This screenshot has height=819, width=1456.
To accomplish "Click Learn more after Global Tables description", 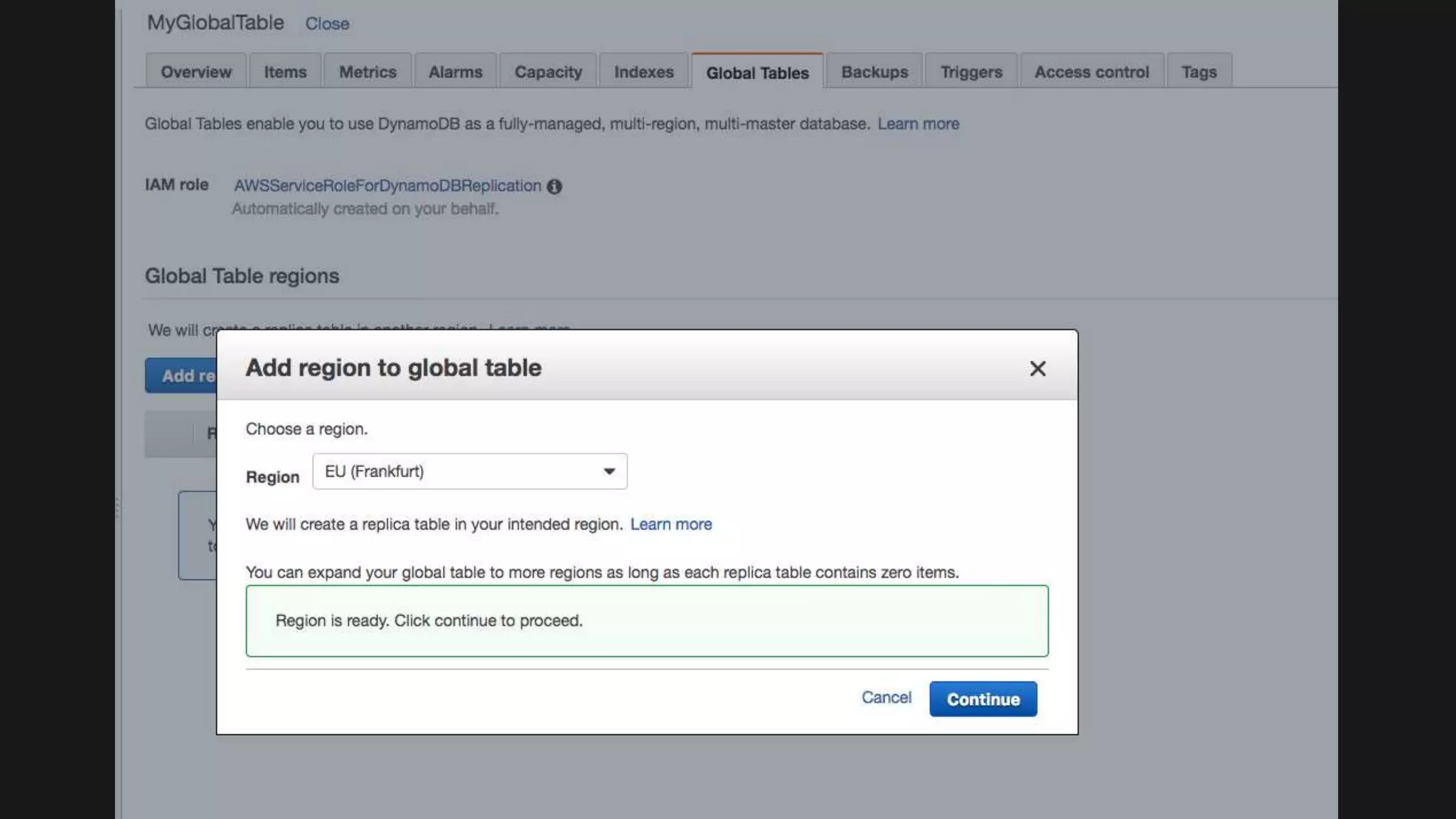I will point(918,124).
